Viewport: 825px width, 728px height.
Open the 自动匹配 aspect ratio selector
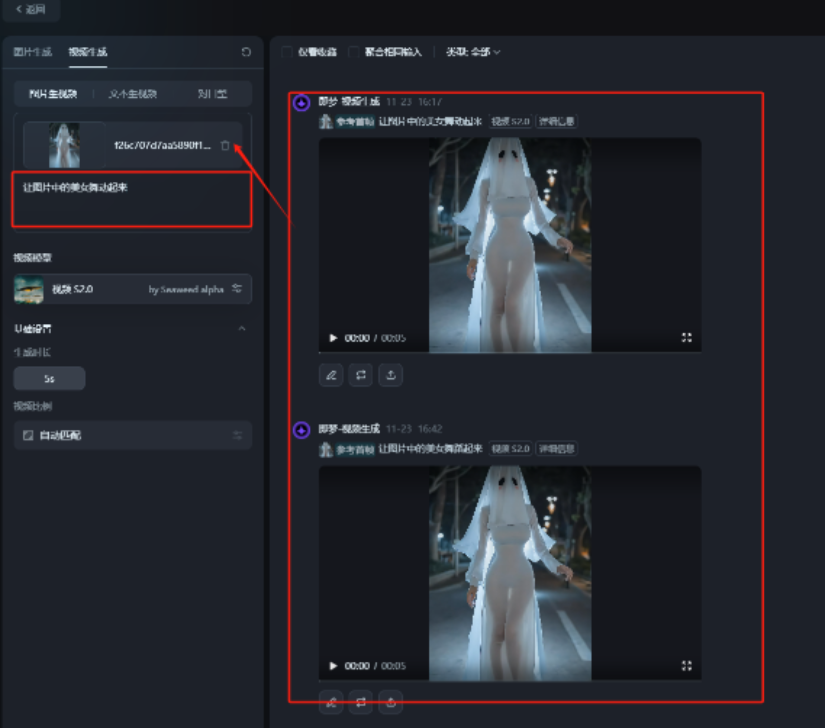point(132,435)
